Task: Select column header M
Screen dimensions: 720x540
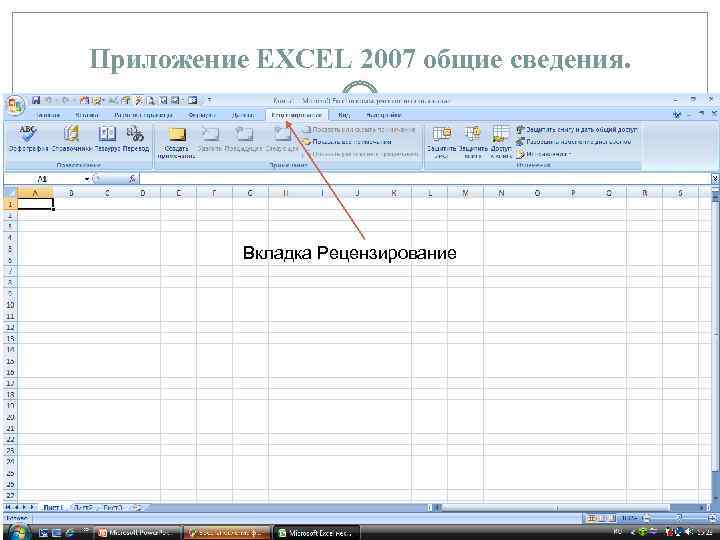Action: (465, 193)
